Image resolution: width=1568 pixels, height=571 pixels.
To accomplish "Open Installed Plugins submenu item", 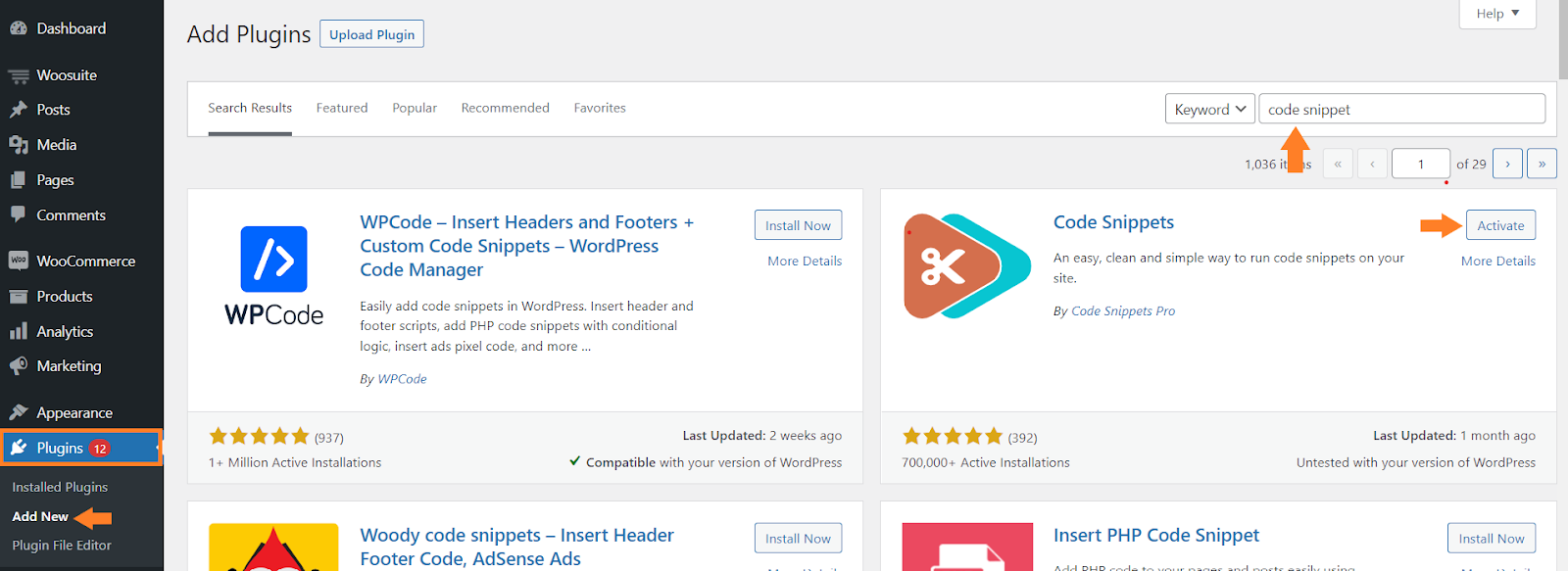I will (60, 487).
